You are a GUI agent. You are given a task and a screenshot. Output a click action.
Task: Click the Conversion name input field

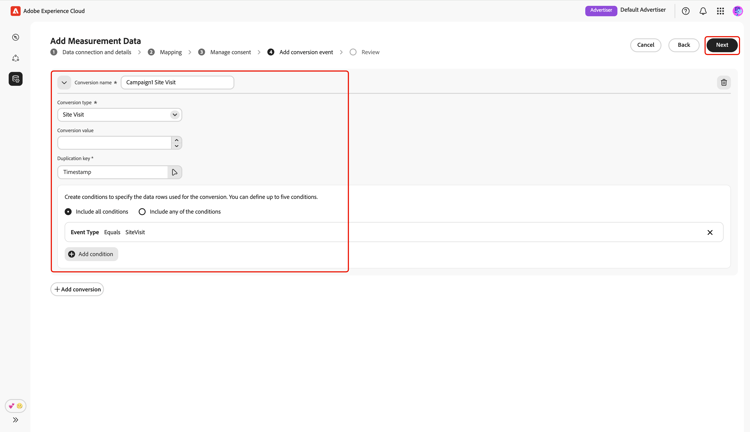tap(177, 82)
